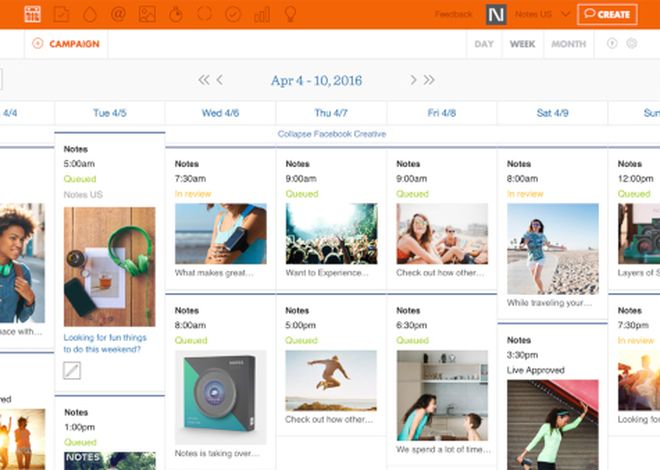Click the 'Live Approved' status text
The height and width of the screenshot is (470, 660).
point(535,370)
